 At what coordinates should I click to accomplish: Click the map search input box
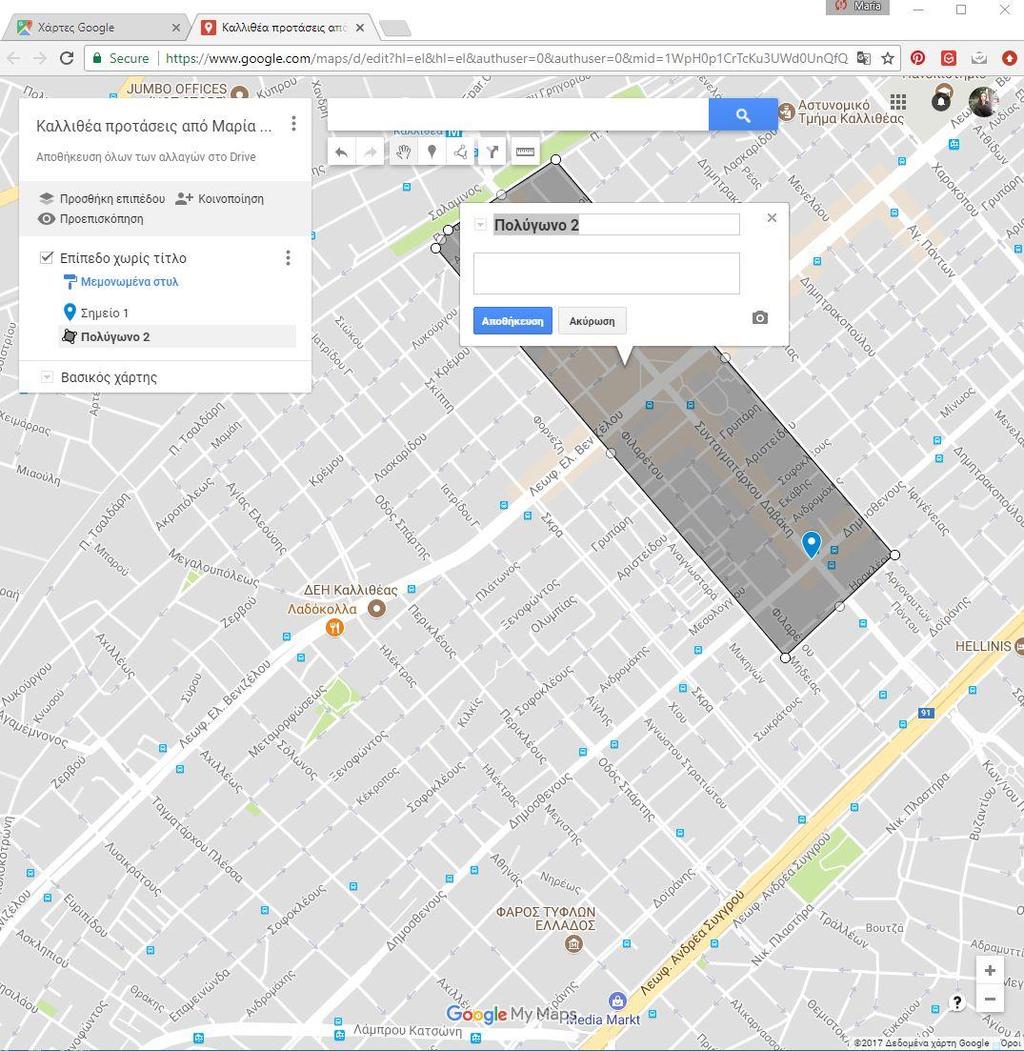point(518,115)
